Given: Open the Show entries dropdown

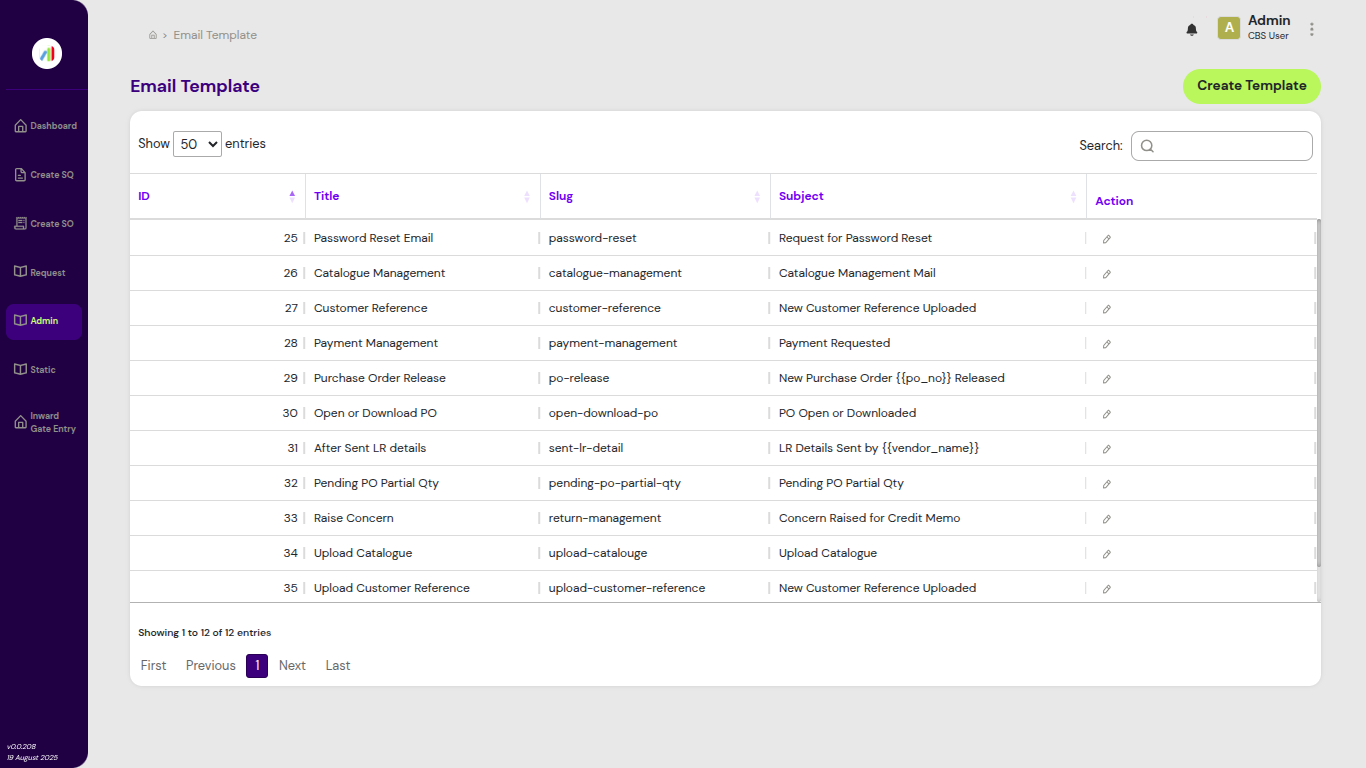Looking at the screenshot, I should coord(197,143).
